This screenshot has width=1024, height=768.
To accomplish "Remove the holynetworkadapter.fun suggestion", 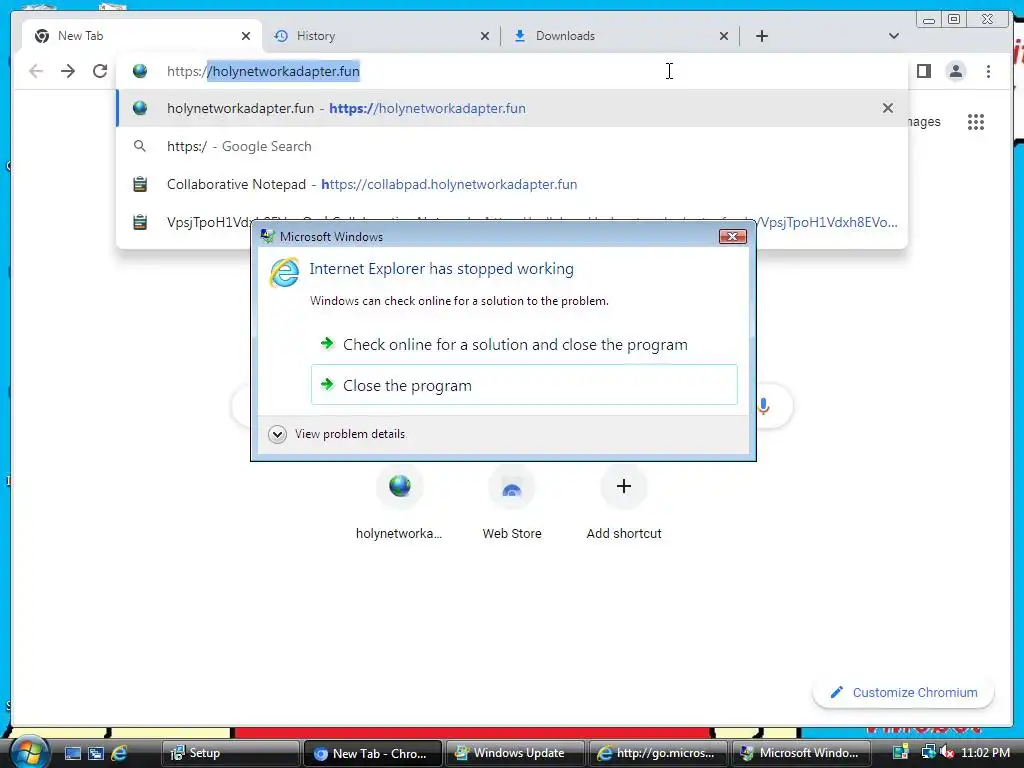I will tap(888, 108).
